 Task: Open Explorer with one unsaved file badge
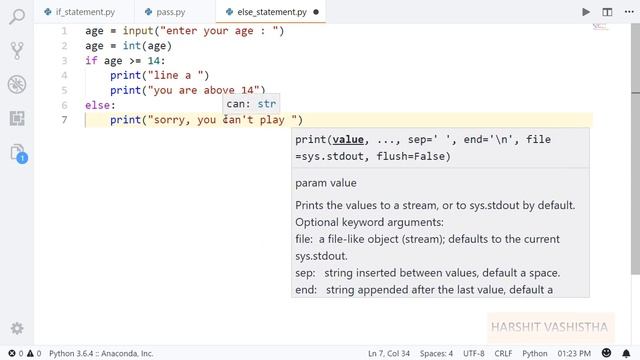(x=18, y=153)
